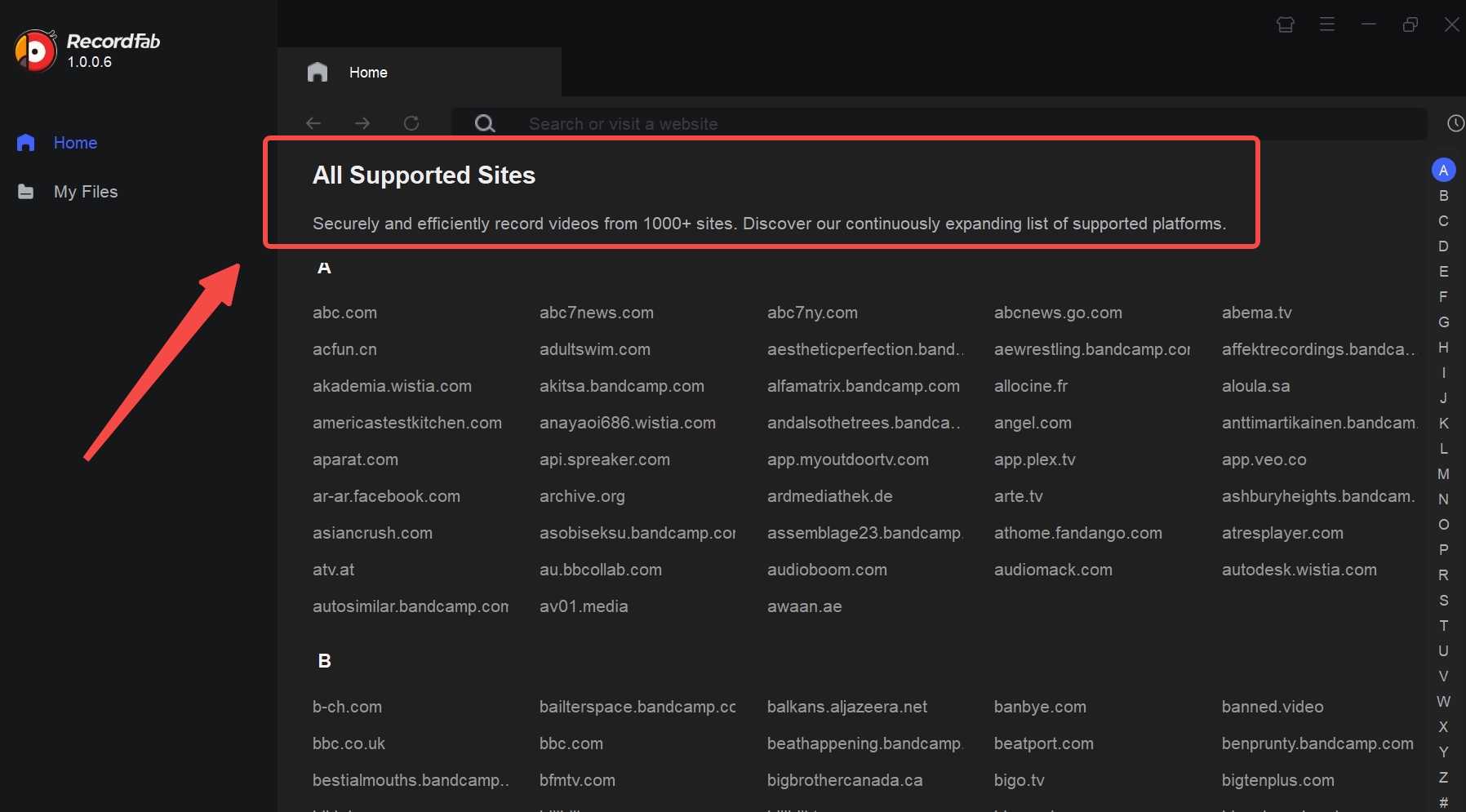Image resolution: width=1466 pixels, height=812 pixels.
Task: Open My Files in the sidebar
Action: (86, 192)
